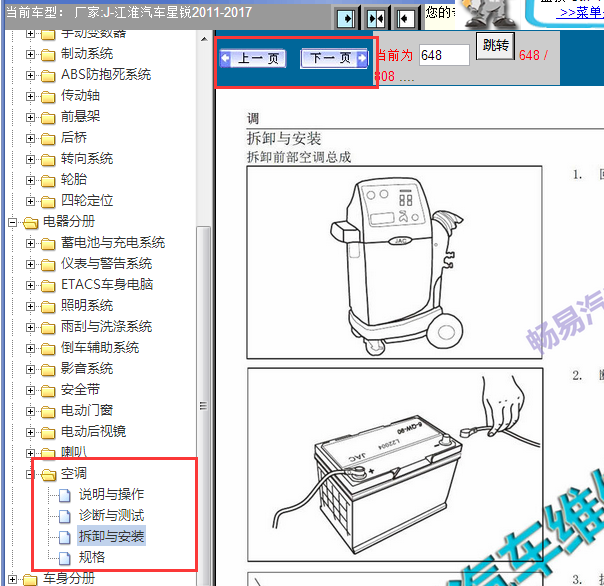This screenshot has height=586, width=604.
Task: Select the 四轮定位 folder icon
Action: (48, 201)
